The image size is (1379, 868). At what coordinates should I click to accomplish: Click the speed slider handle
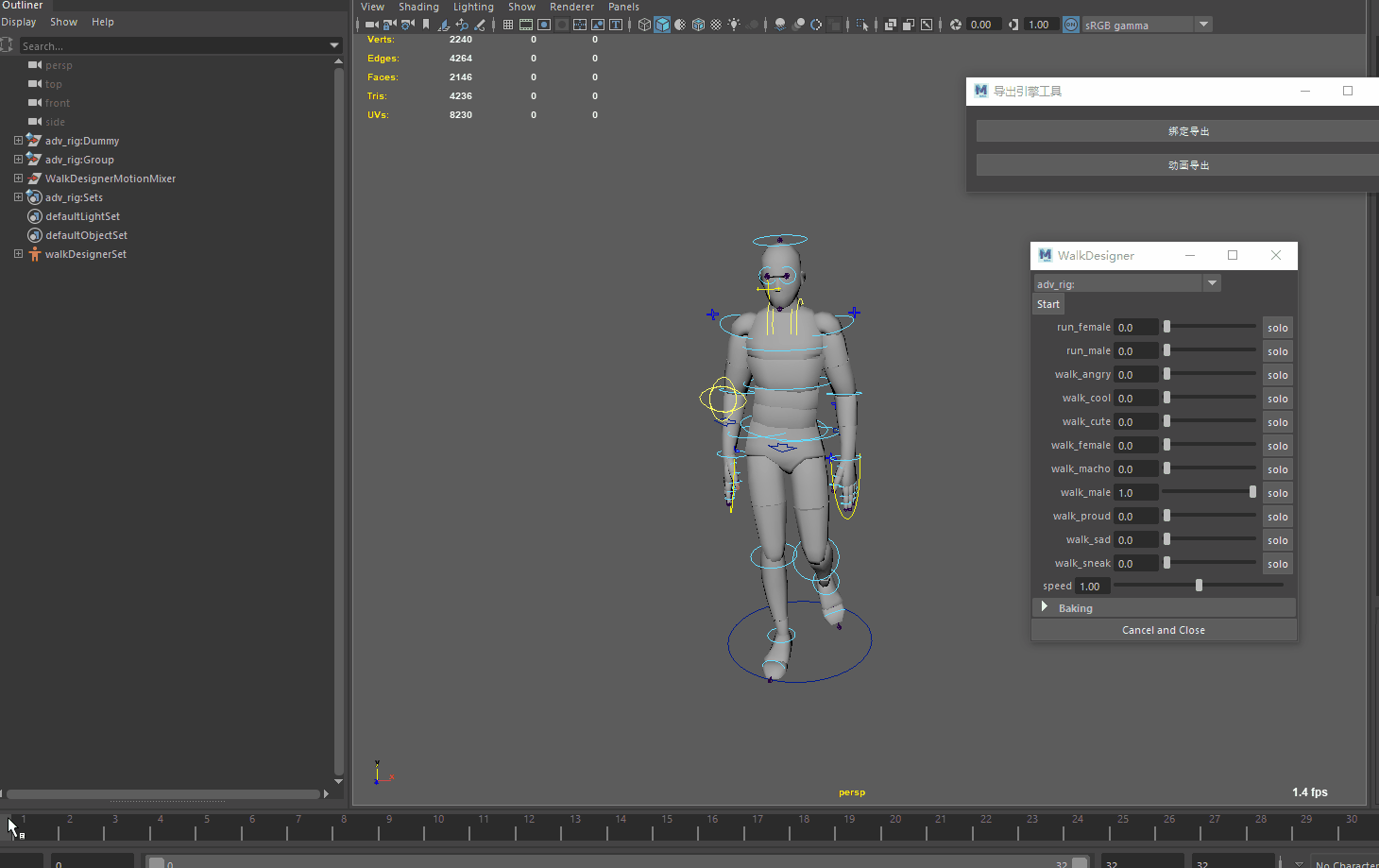coord(1199,586)
